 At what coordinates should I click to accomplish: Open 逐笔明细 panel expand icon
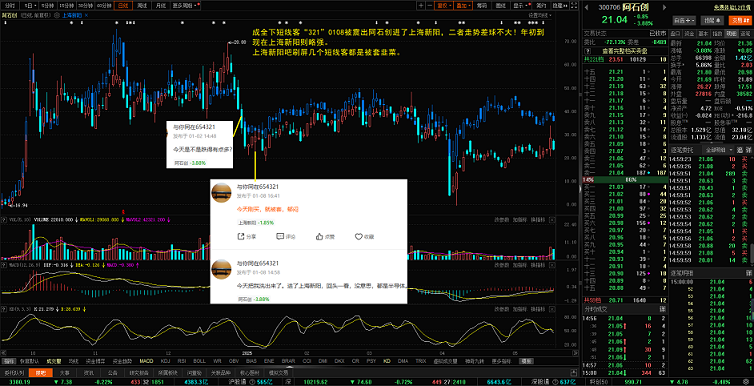tap(749, 273)
